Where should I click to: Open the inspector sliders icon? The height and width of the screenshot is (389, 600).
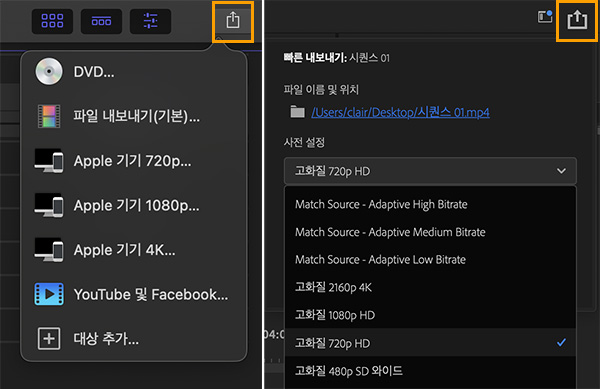150,21
